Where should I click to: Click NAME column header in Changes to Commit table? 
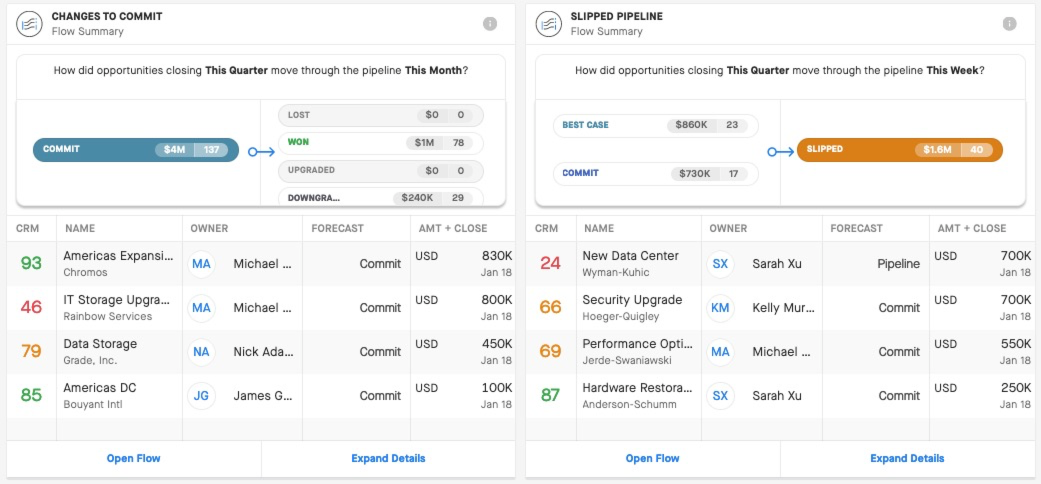80,228
